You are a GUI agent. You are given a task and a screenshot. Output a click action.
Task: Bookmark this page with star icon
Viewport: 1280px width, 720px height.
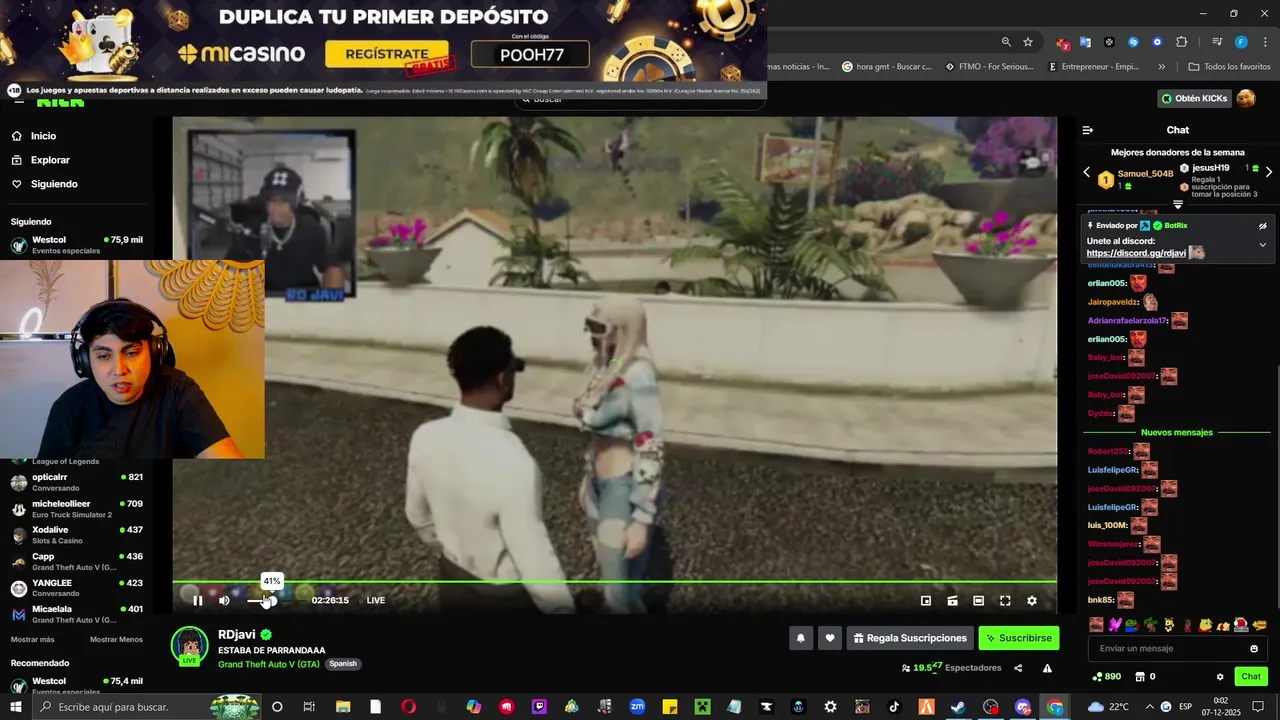pos(1028,42)
